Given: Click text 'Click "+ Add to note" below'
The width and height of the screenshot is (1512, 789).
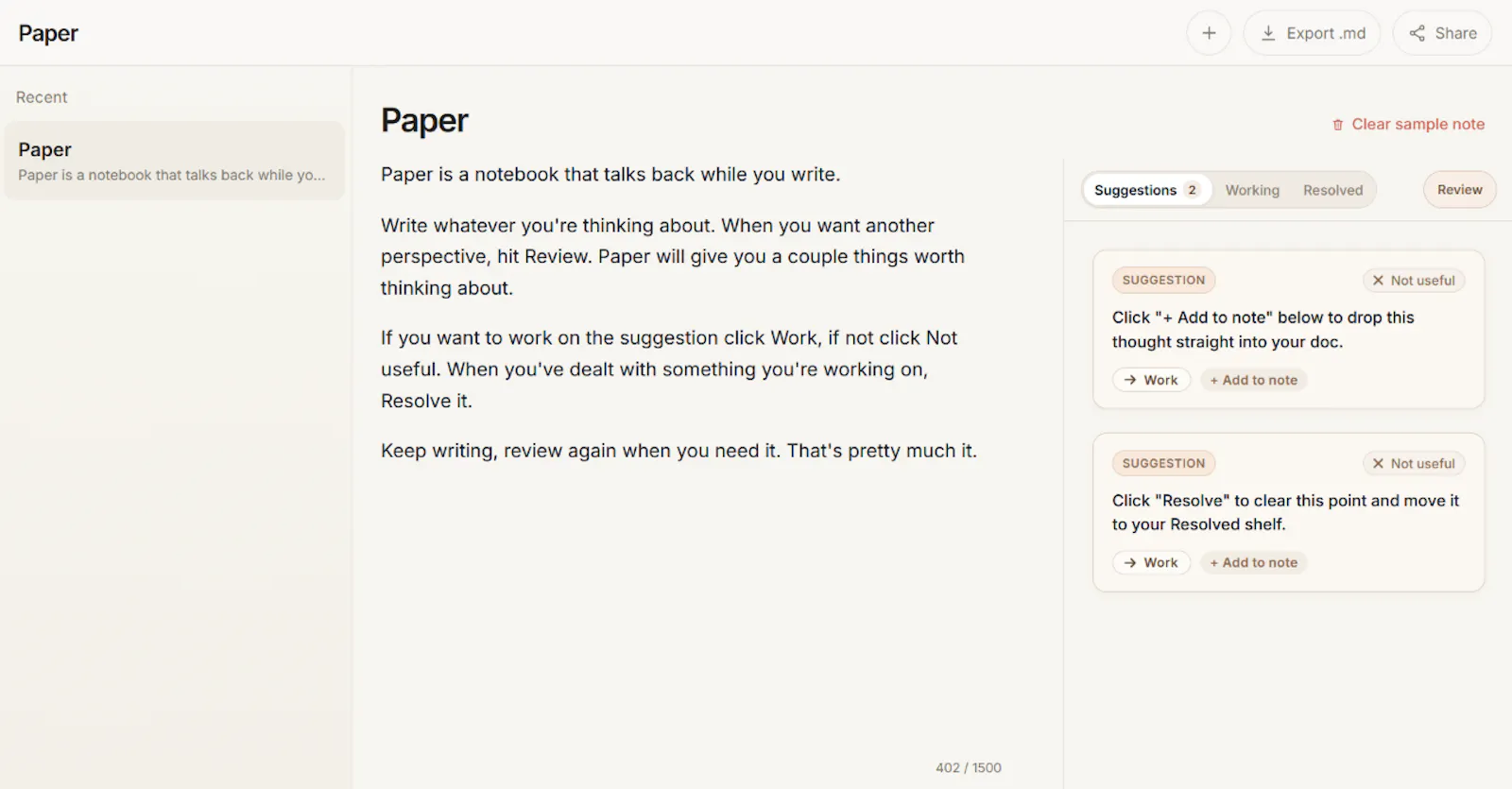Looking at the screenshot, I should pos(1263,330).
